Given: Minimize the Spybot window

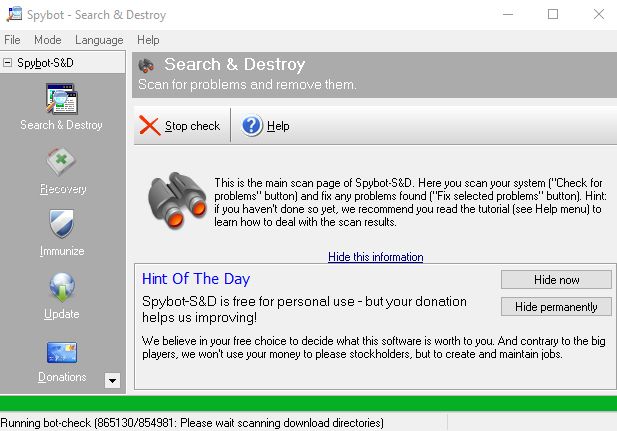Looking at the screenshot, I should pyautogui.click(x=508, y=15).
